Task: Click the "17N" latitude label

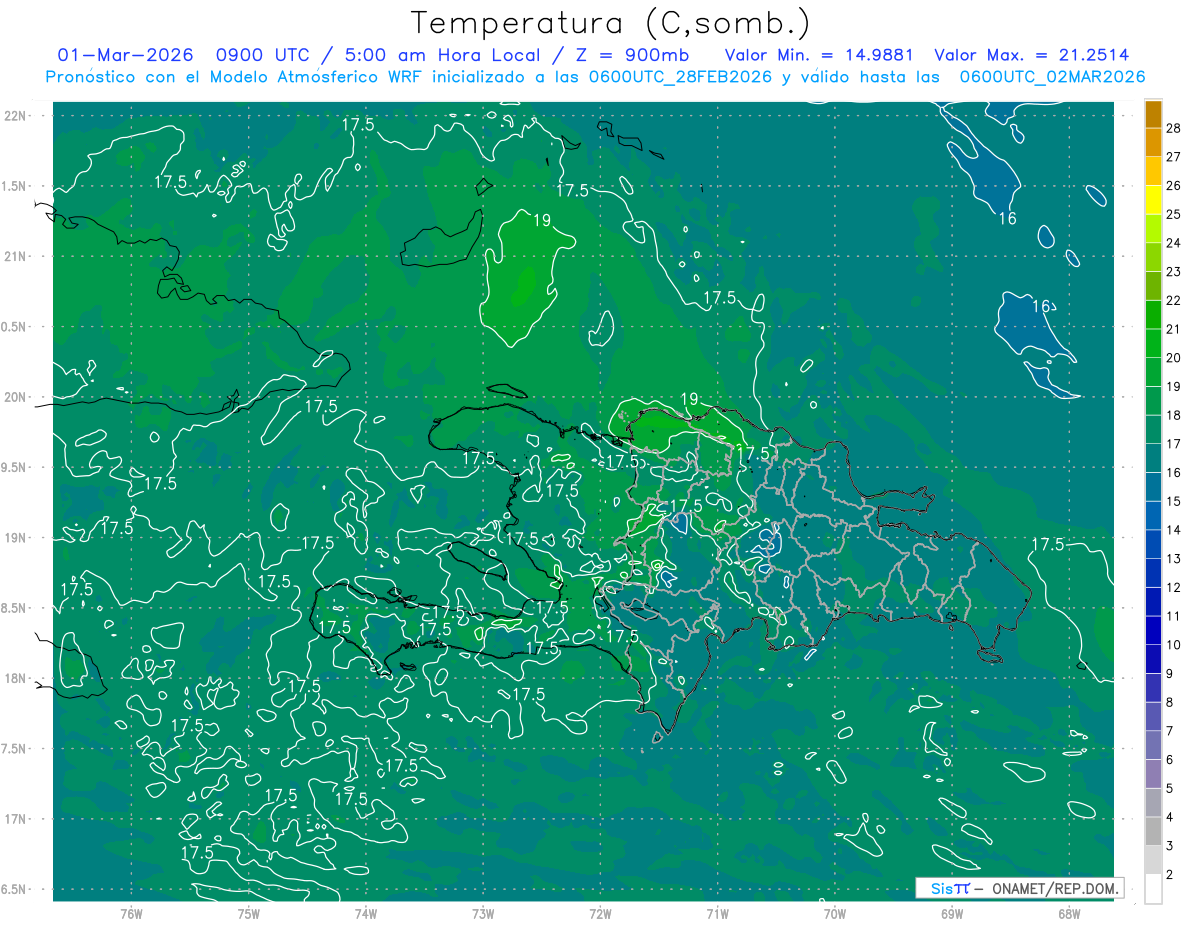Action: tap(16, 819)
